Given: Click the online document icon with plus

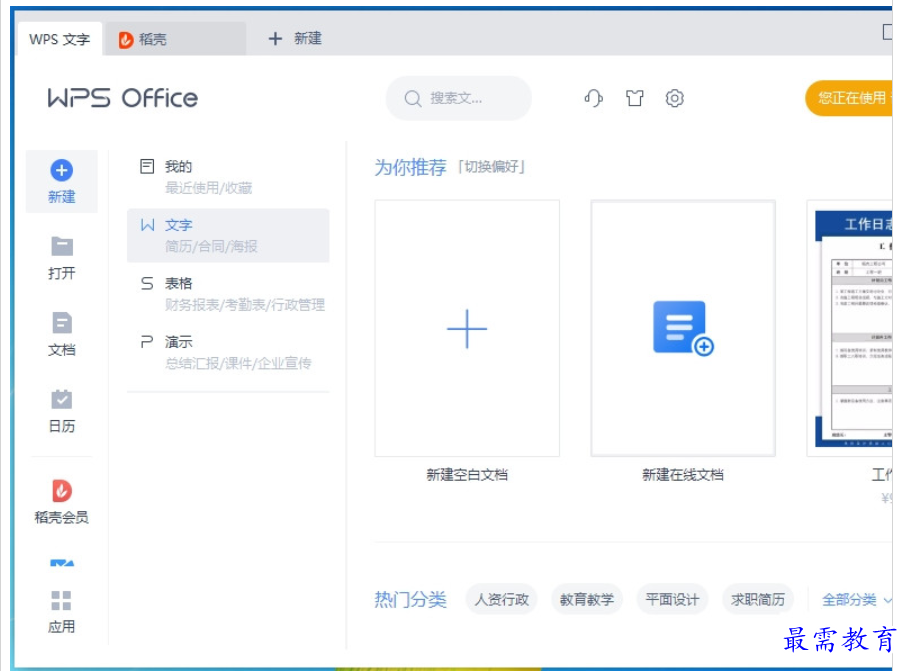Looking at the screenshot, I should (x=683, y=328).
